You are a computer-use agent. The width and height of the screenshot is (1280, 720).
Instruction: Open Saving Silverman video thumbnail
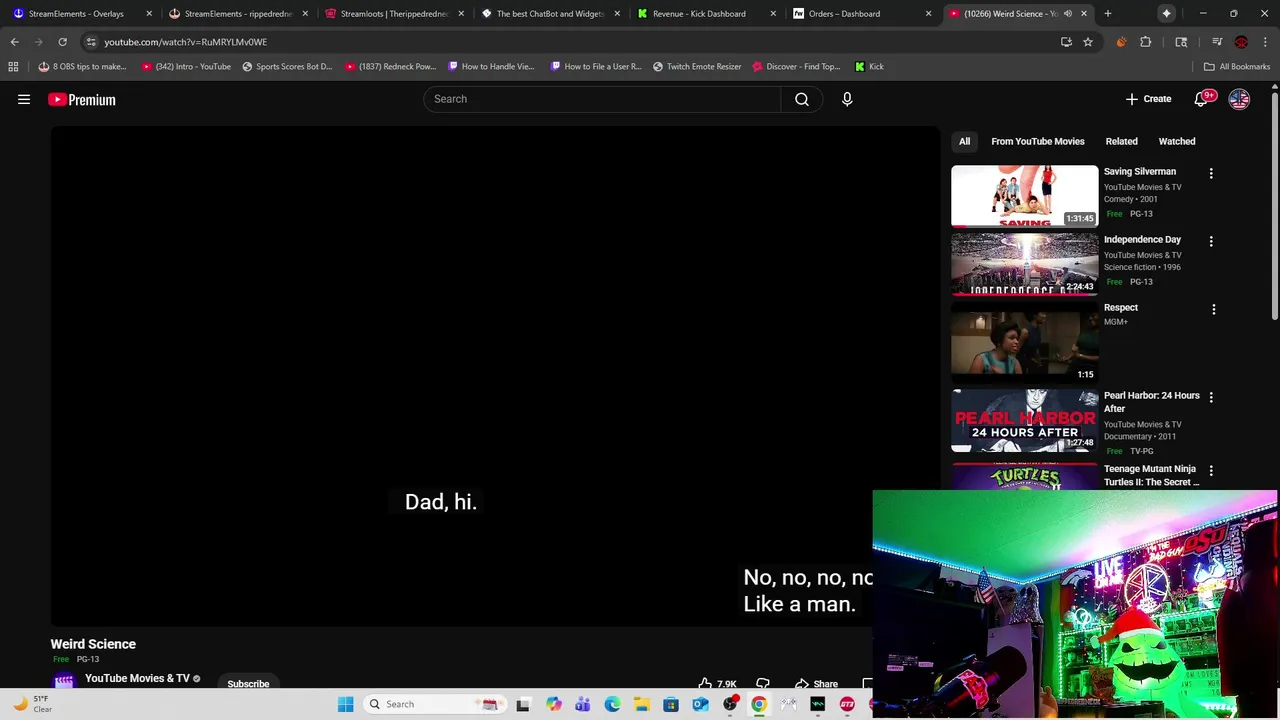click(x=1024, y=196)
